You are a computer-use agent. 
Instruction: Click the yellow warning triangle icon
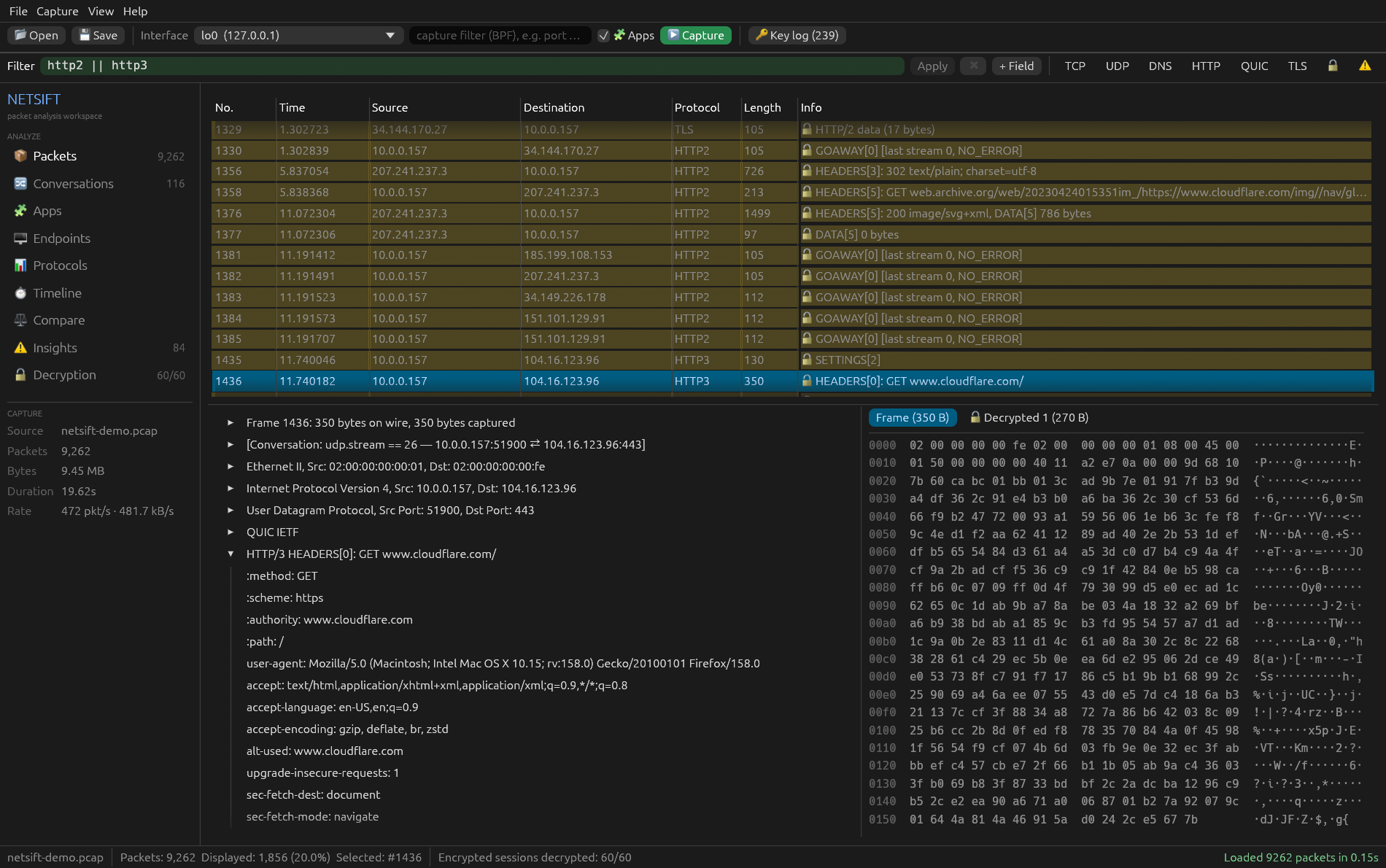(x=1365, y=66)
